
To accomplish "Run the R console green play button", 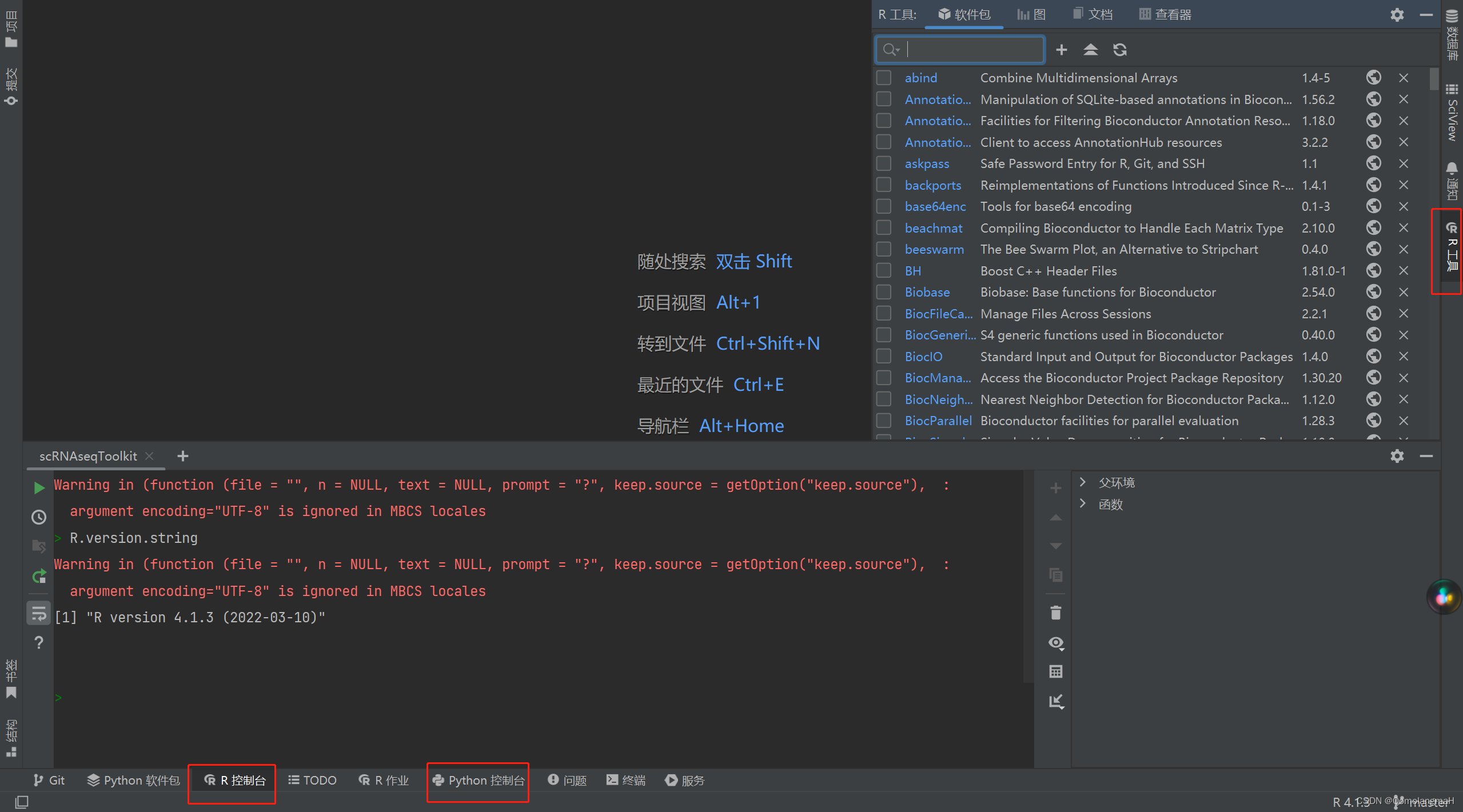I will (39, 487).
